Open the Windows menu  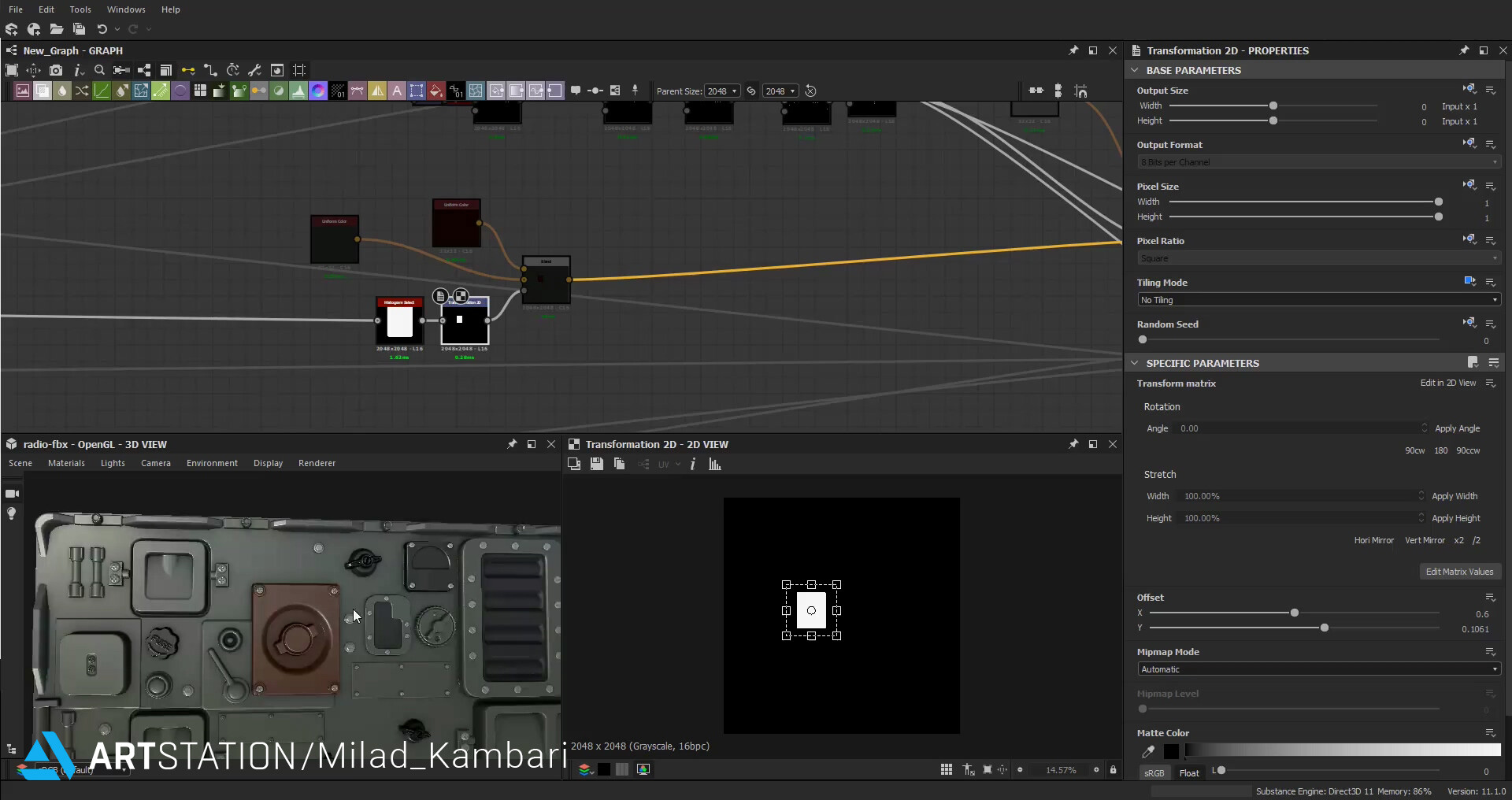click(126, 9)
